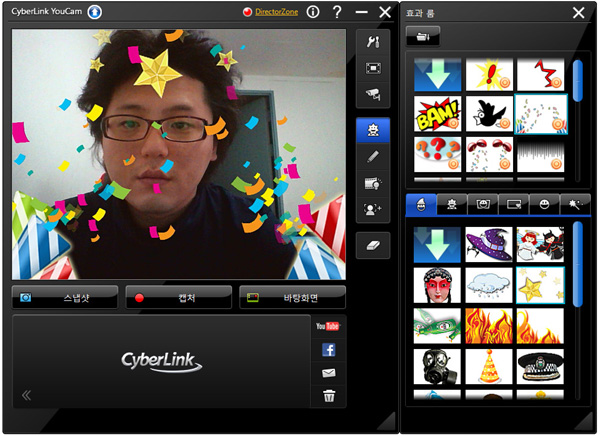Switch to the robot avatar effects tab
600x436 pixels.
point(452,204)
